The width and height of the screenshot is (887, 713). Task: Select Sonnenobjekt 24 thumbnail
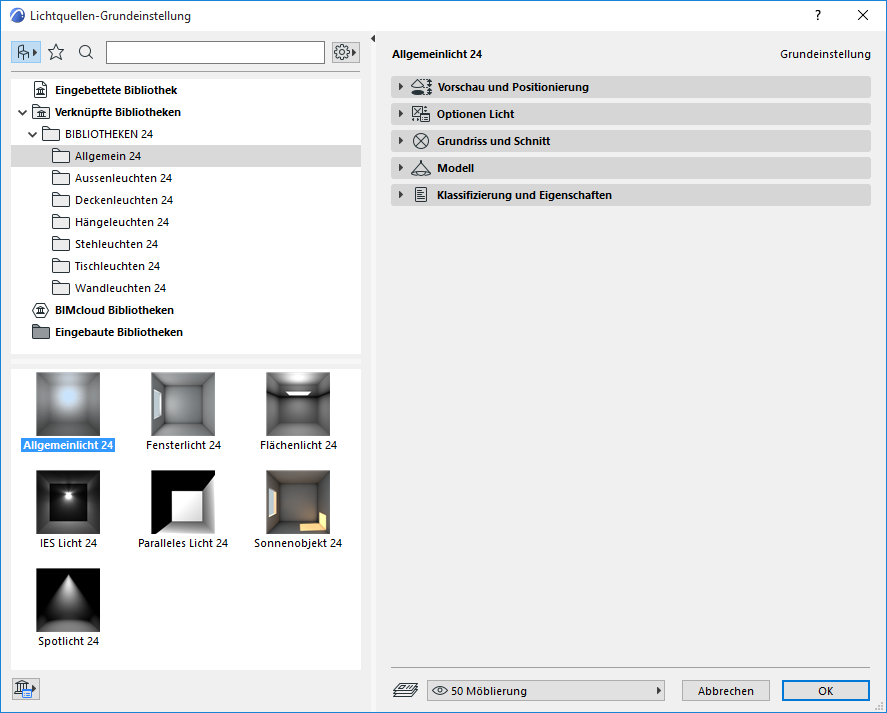[298, 502]
